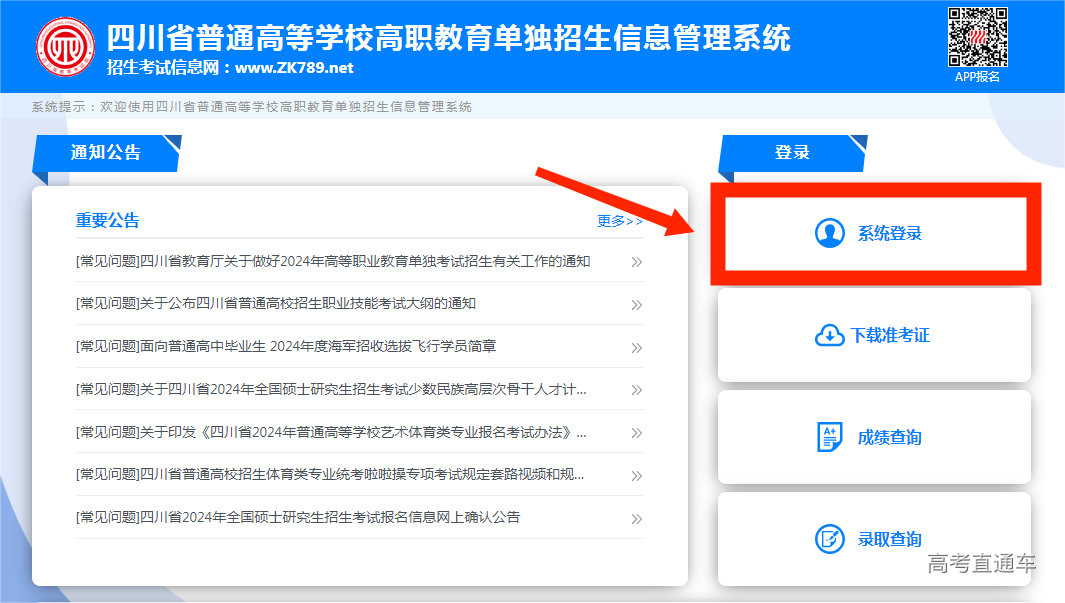
Task: Select the 登录 tab header
Action: [792, 153]
